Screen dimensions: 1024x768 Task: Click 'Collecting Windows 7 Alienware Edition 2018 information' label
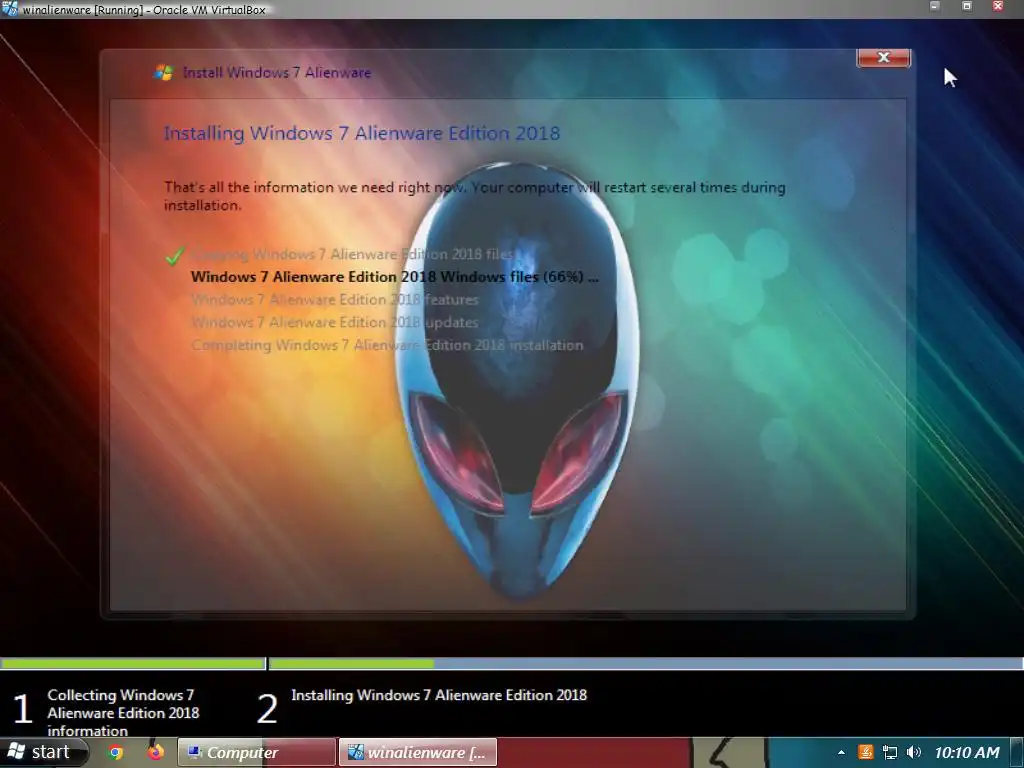(123, 712)
